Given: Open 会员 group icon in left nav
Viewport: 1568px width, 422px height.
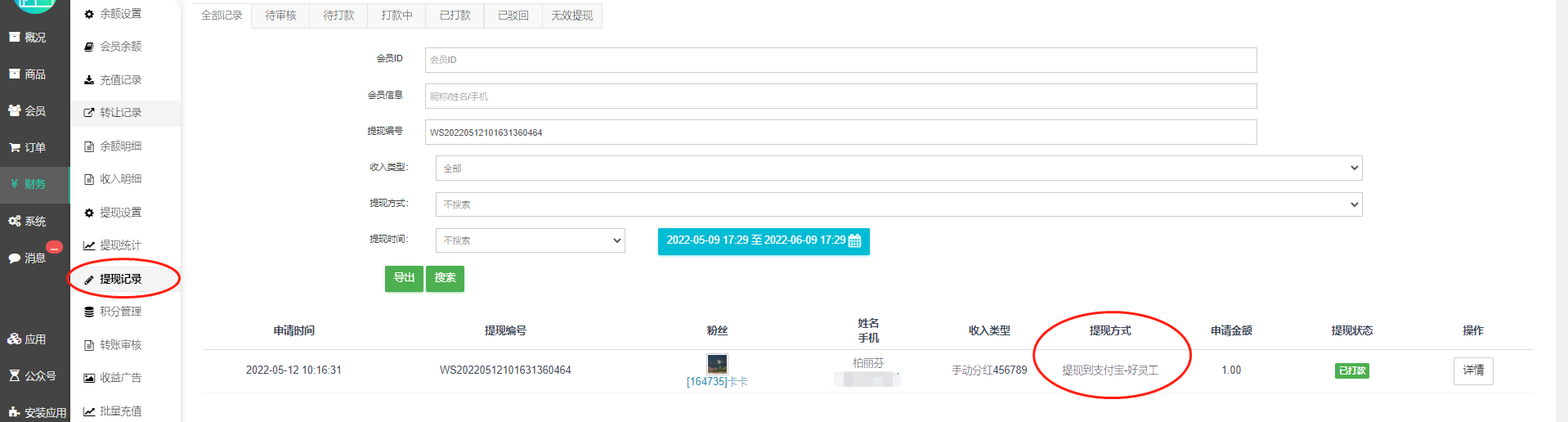Looking at the screenshot, I should pos(15,110).
